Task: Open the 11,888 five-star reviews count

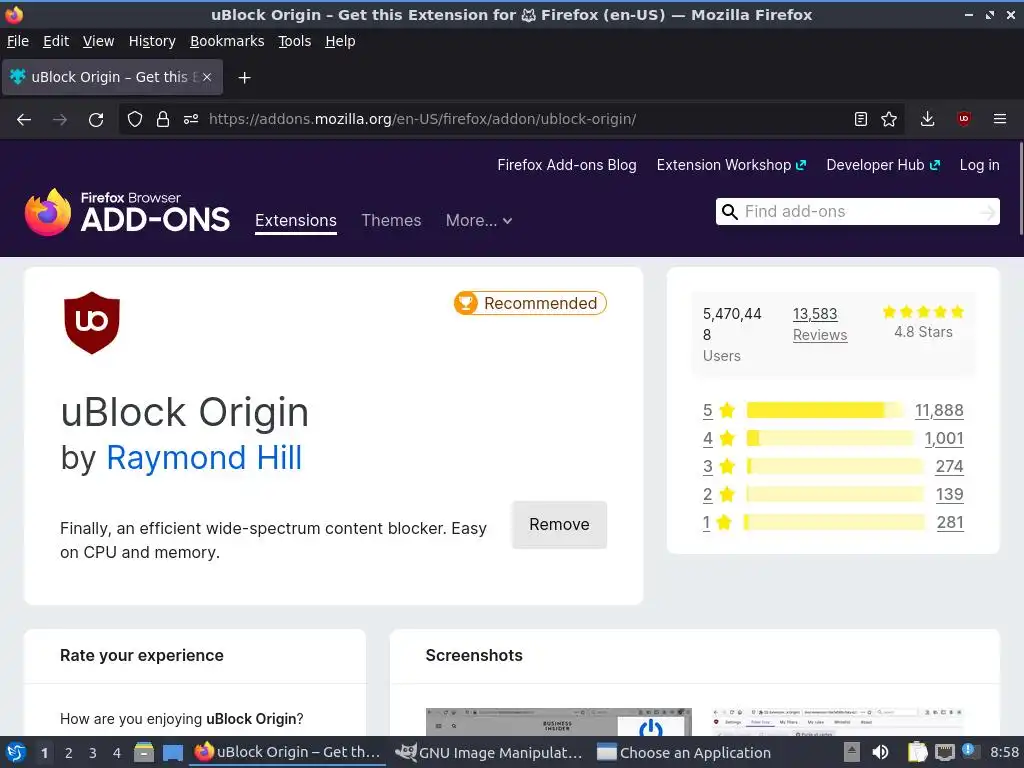Action: [x=939, y=410]
